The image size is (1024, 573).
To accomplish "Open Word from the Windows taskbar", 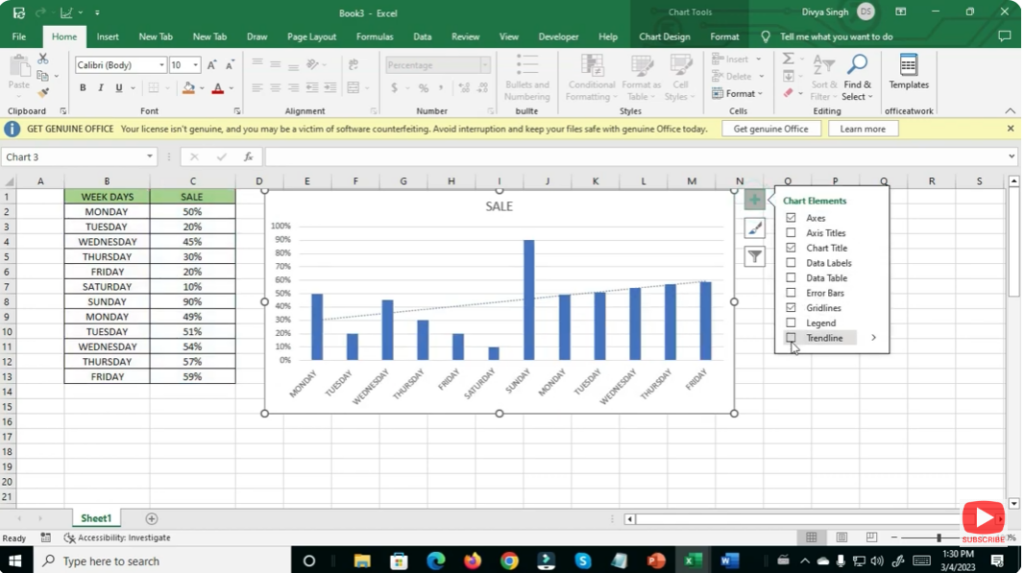I will [728, 560].
